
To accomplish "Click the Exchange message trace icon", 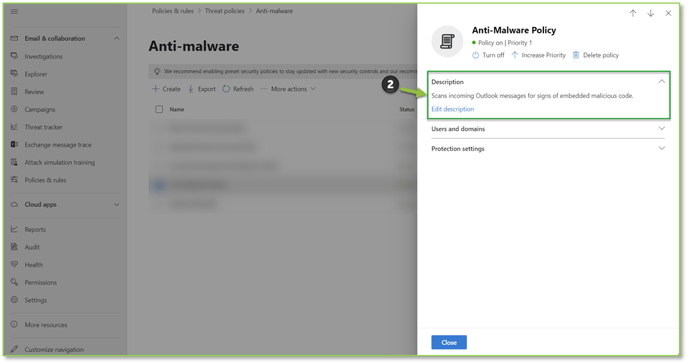I will (14, 144).
